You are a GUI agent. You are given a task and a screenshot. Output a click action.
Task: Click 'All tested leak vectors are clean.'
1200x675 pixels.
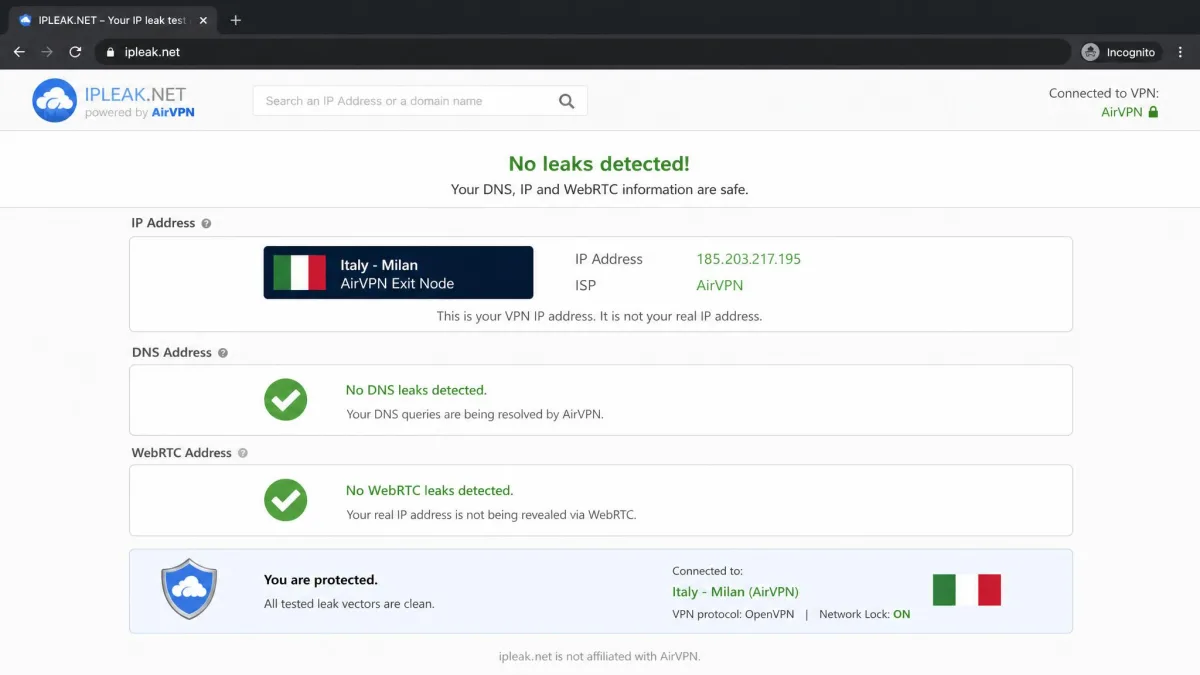pyautogui.click(x=349, y=604)
